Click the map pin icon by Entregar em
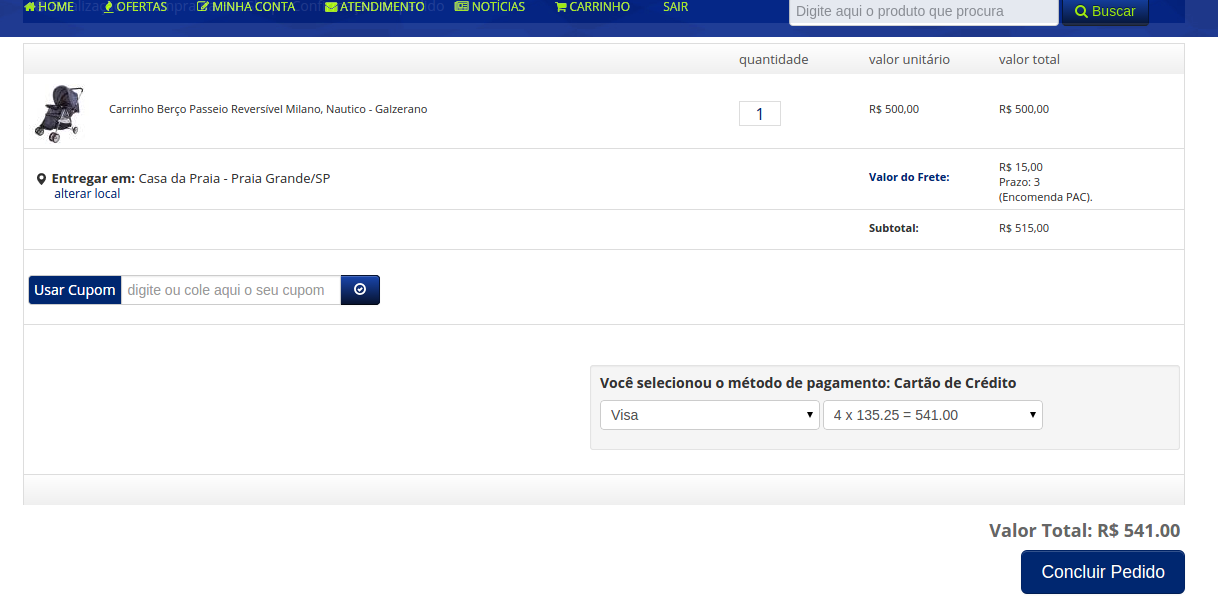Image resolution: width=1218 pixels, height=604 pixels. click(x=41, y=179)
